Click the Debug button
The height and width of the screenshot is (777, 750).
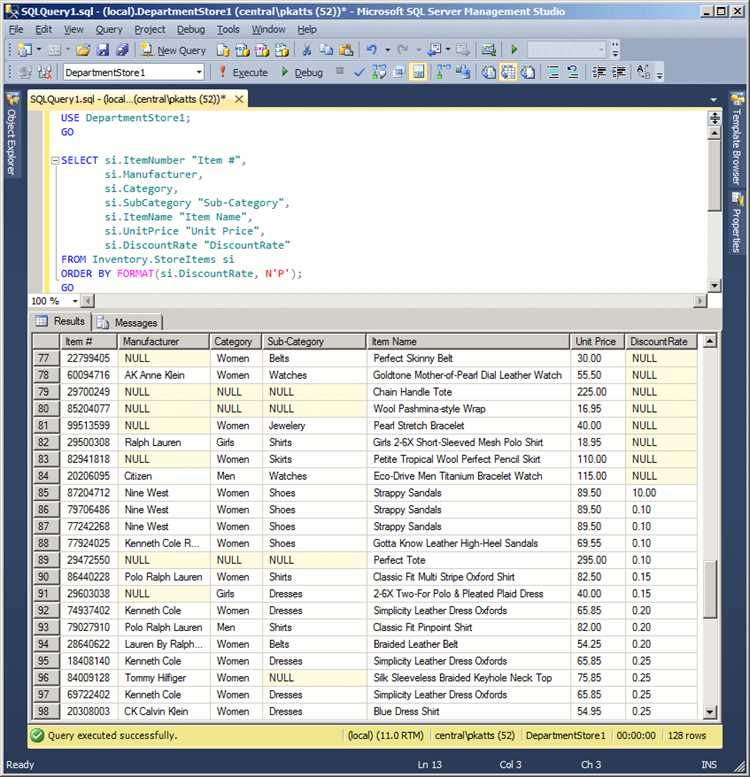(302, 72)
